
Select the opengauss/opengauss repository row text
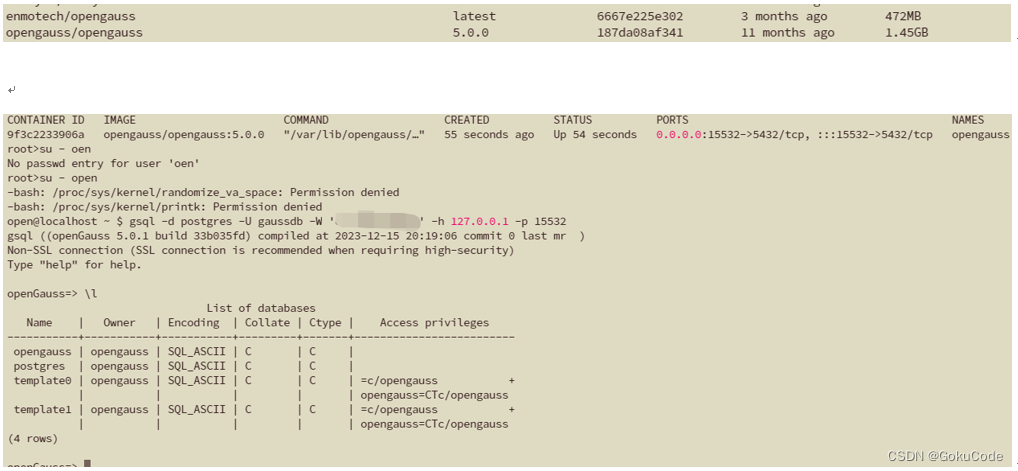[x=75, y=32]
